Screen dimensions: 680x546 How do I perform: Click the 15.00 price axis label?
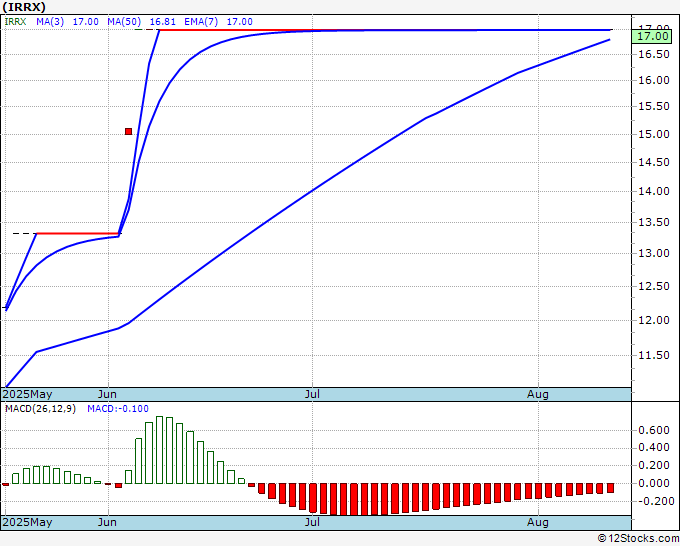pyautogui.click(x=654, y=134)
